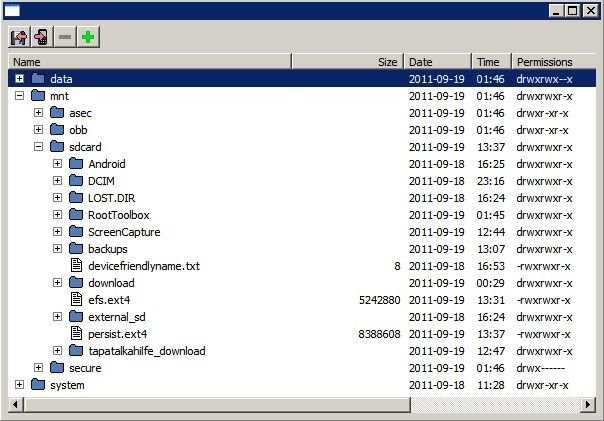Click the persist.ext4 file icon
The width and height of the screenshot is (604, 421).
(76, 333)
